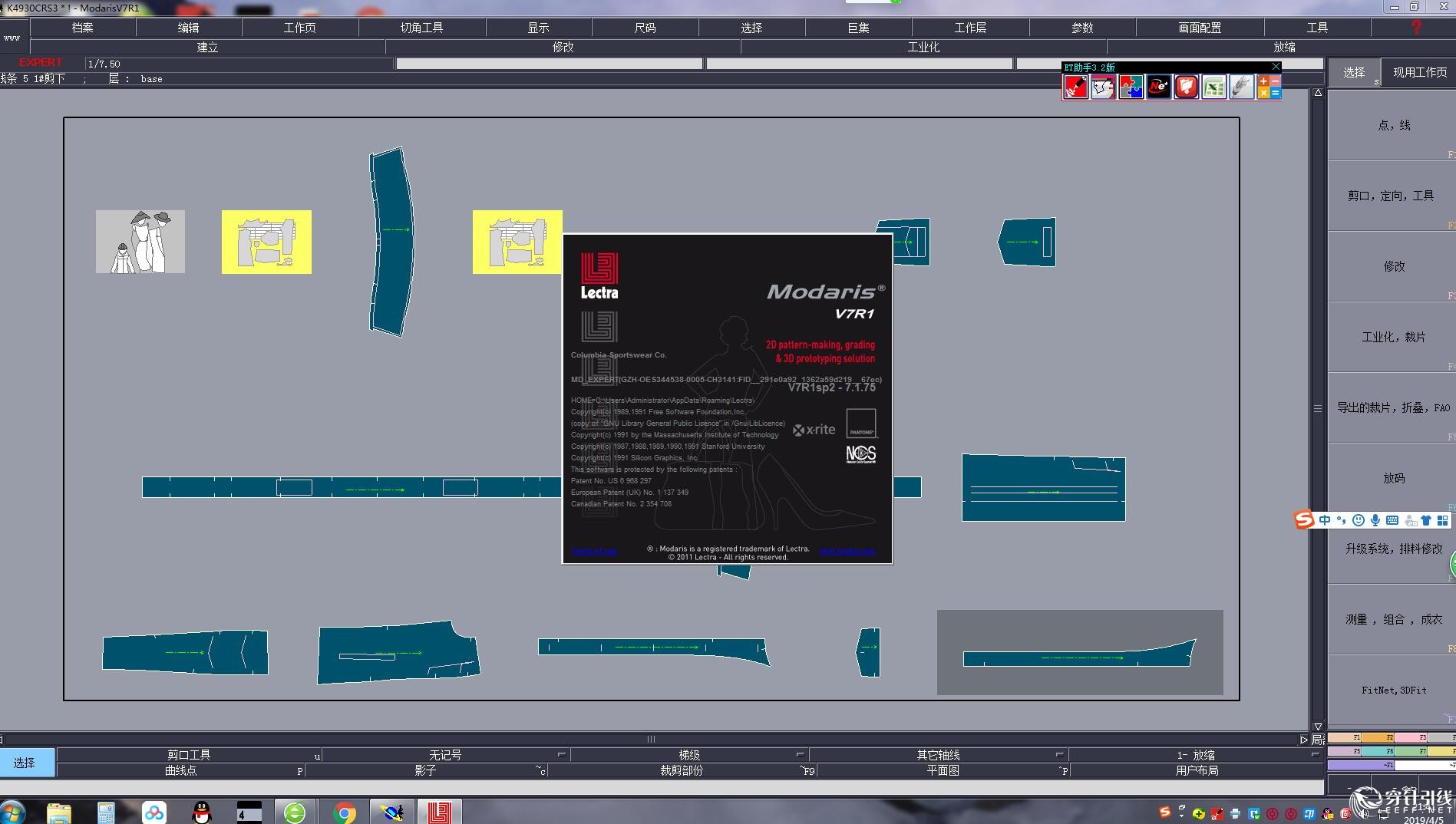The width and height of the screenshot is (1456, 824).
Task: Open the 放码 function panel
Action: coord(1394,478)
